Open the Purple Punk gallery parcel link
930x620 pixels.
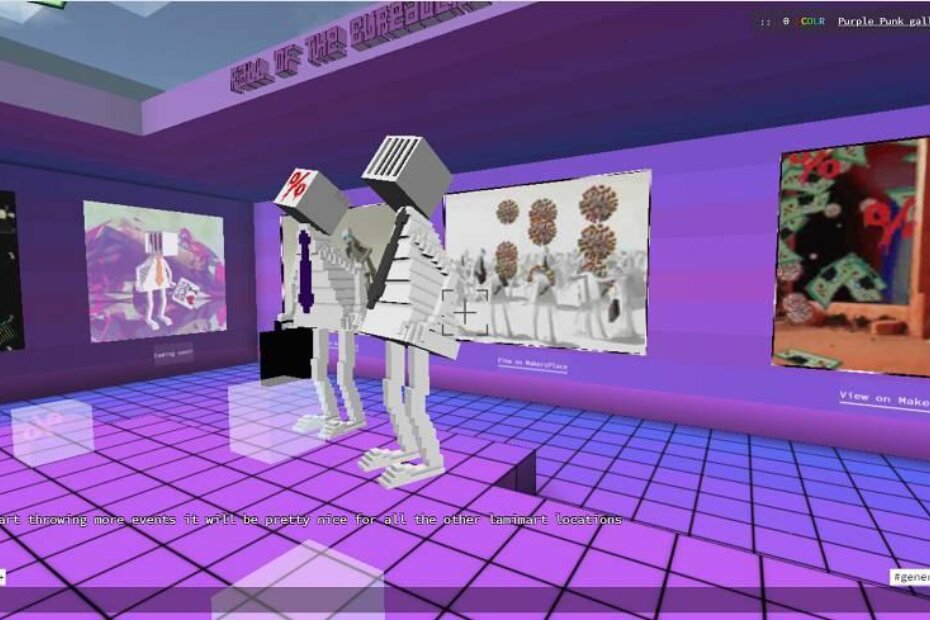tap(882, 21)
